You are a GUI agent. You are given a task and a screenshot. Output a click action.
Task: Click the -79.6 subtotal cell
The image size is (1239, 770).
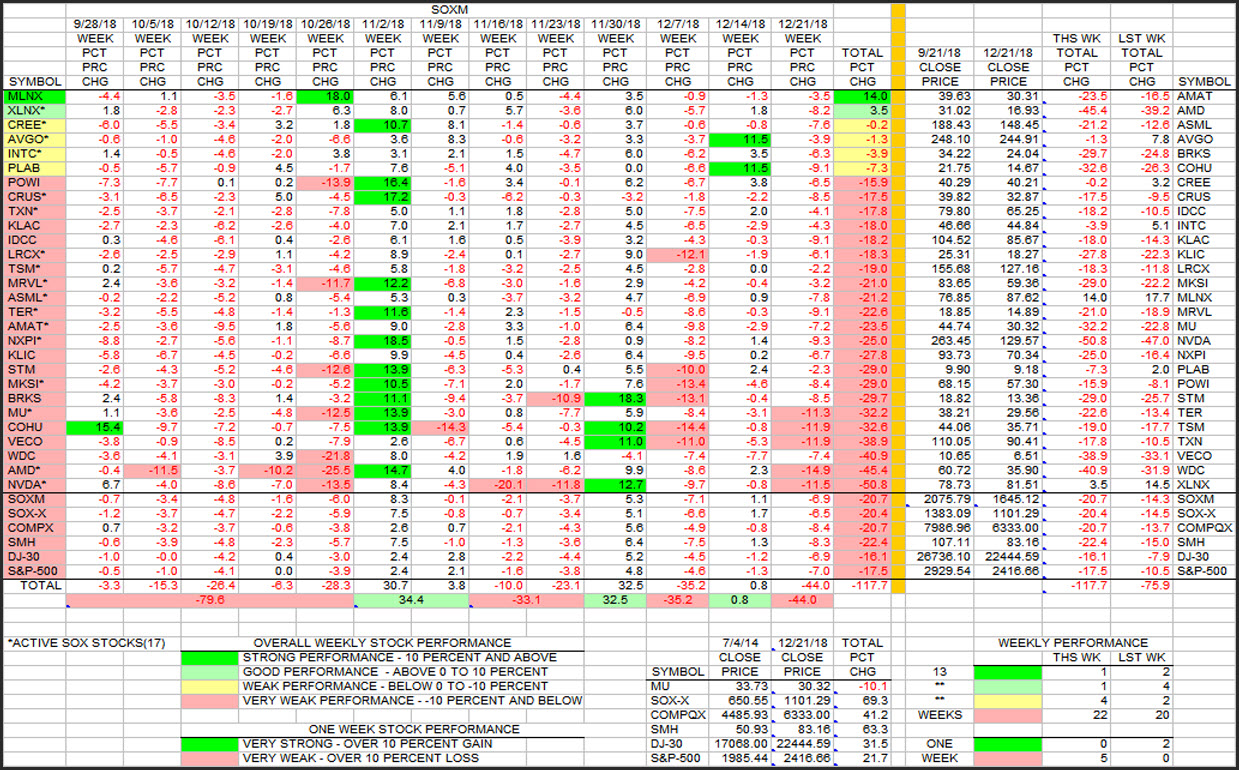pyautogui.click(x=210, y=601)
